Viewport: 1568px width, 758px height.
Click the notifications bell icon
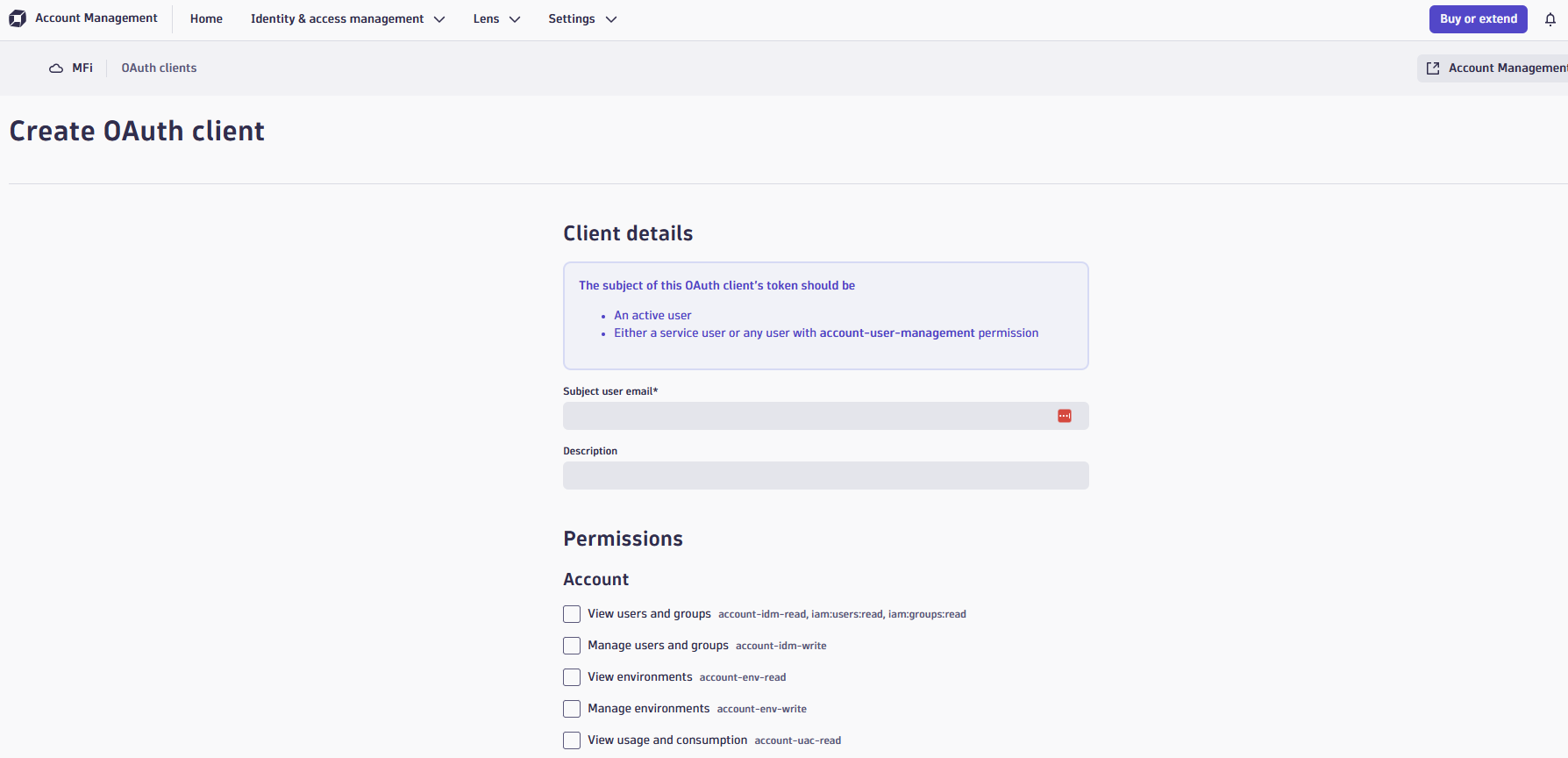[x=1550, y=19]
